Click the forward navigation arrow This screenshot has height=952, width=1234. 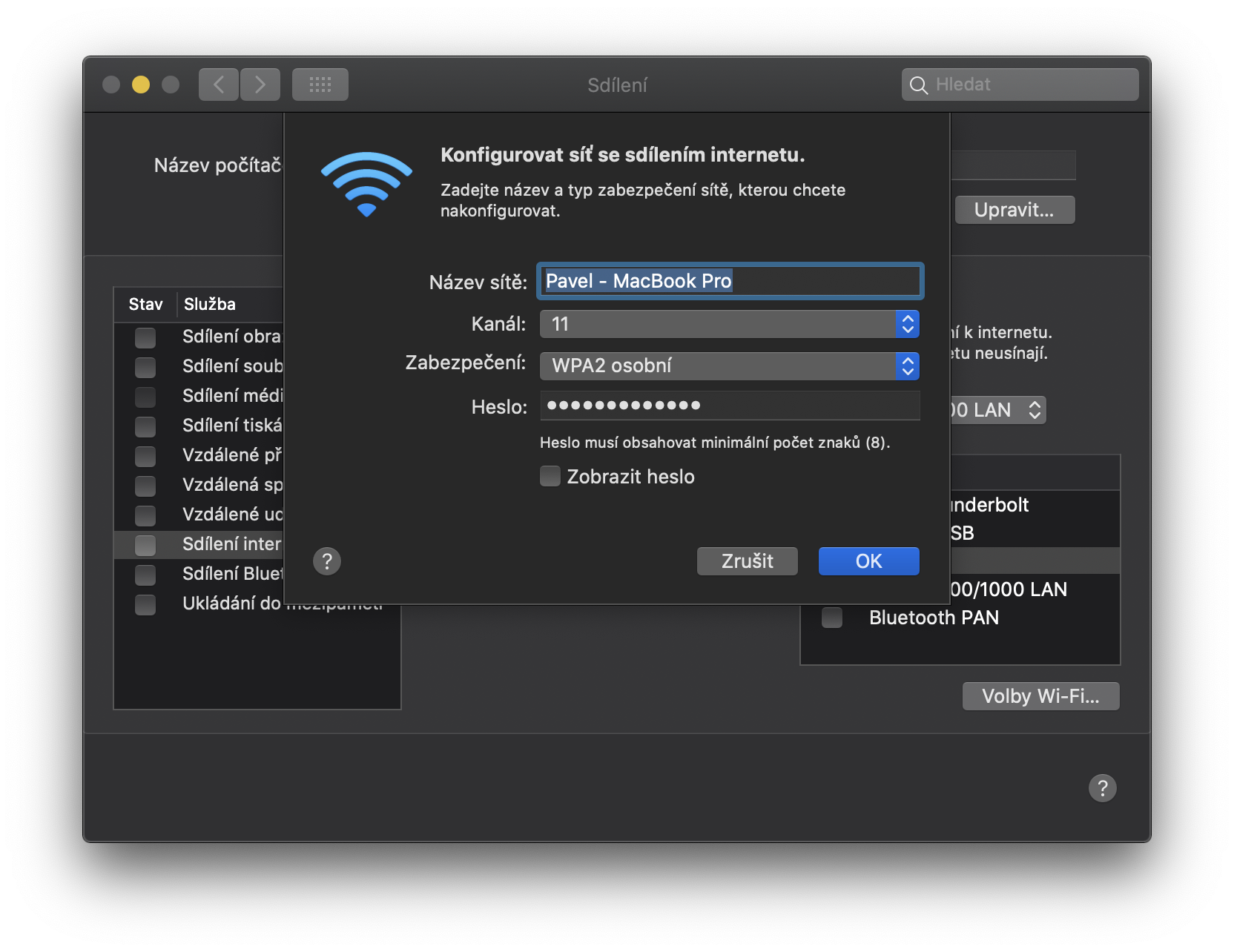click(x=260, y=85)
